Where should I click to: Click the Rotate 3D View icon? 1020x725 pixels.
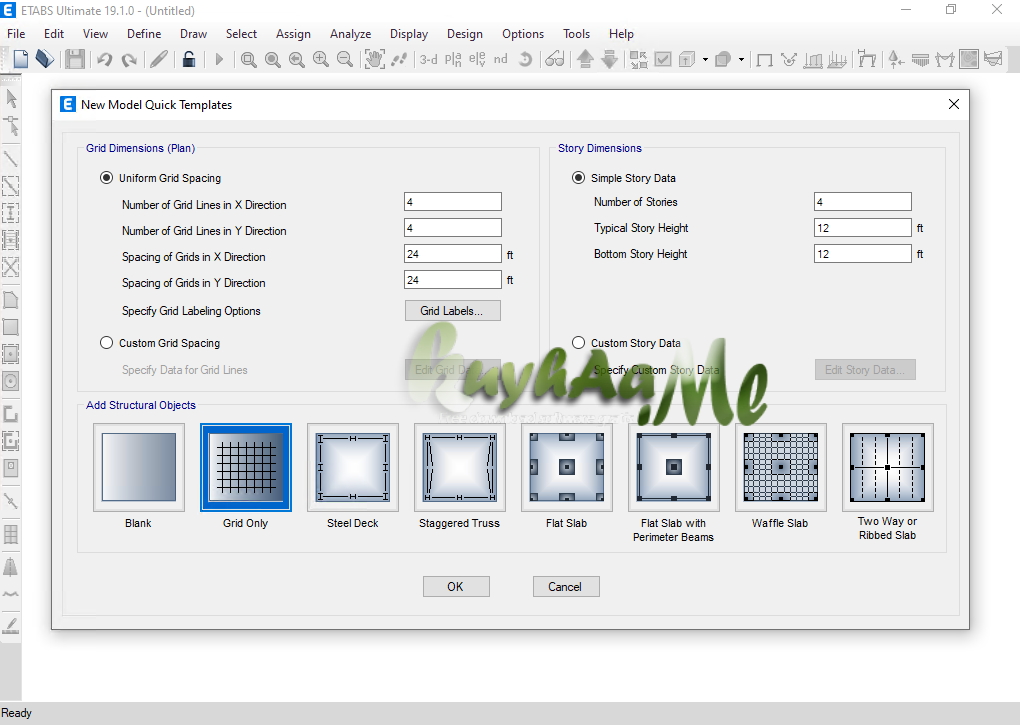coord(525,60)
